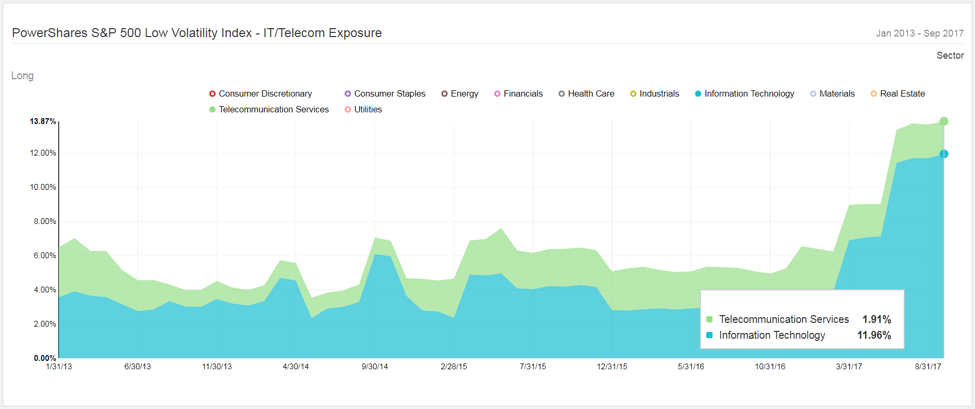Hide Information Technology legend series
Screen dimensions: 975x409
click(x=744, y=94)
